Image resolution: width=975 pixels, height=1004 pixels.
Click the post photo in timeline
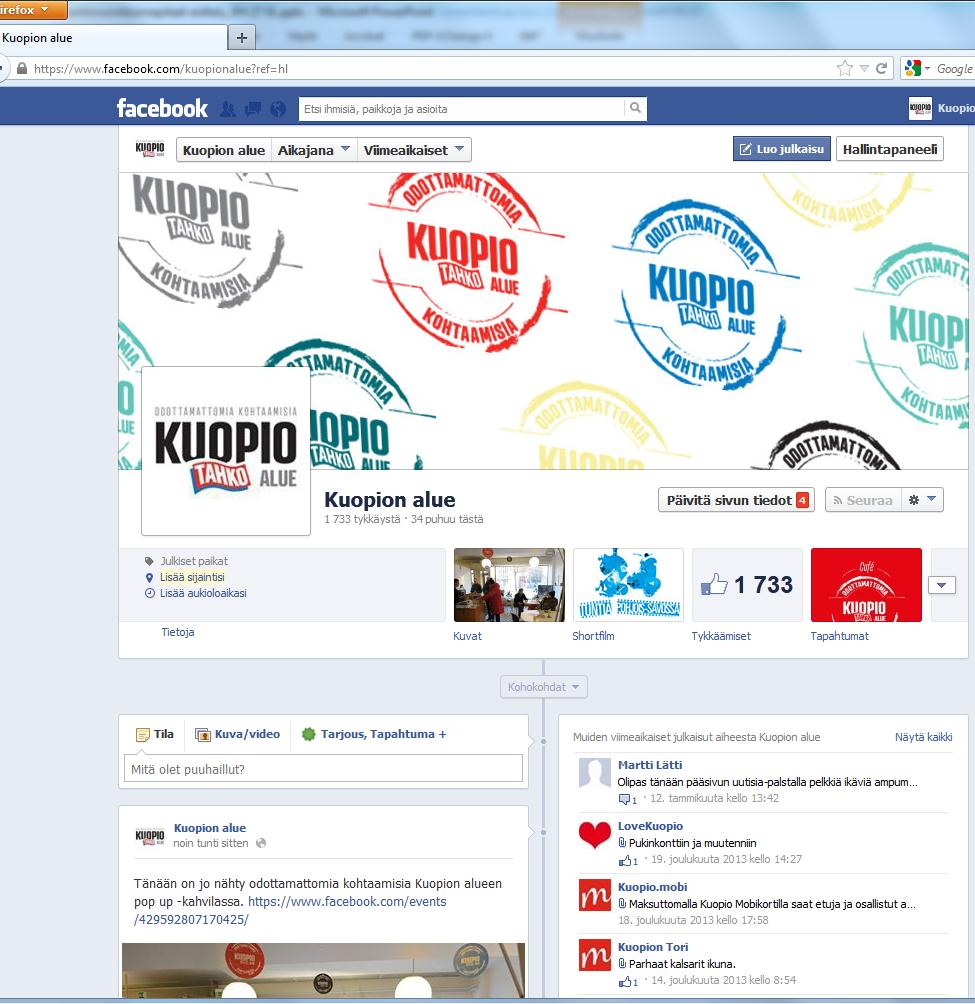pos(323,970)
